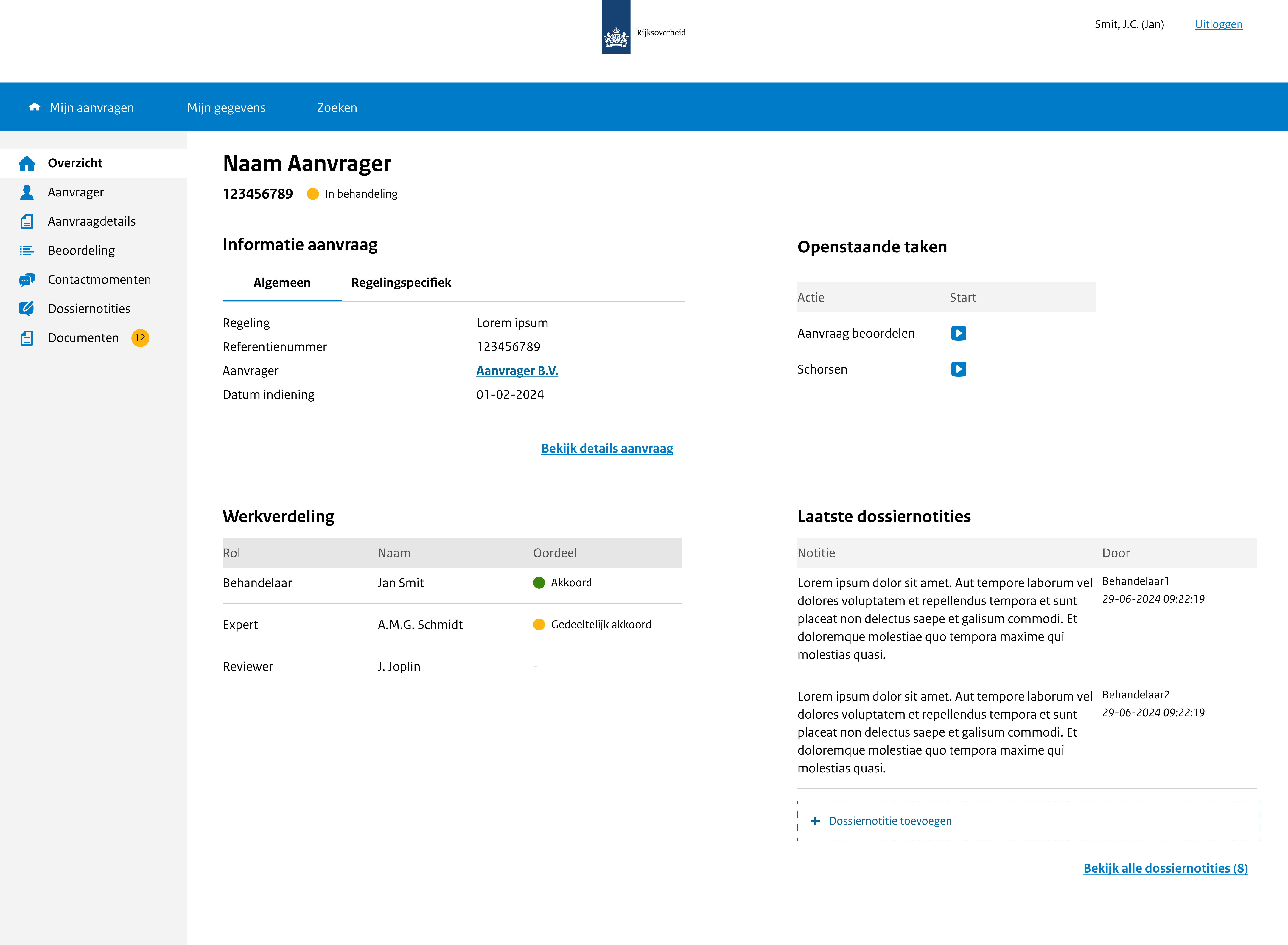
Task: Click the orange 12 badge on Documenten
Action: [140, 338]
